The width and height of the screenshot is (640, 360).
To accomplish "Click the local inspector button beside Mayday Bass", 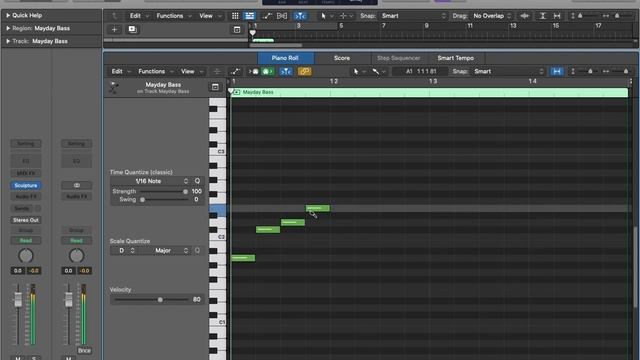I will pos(215,87).
